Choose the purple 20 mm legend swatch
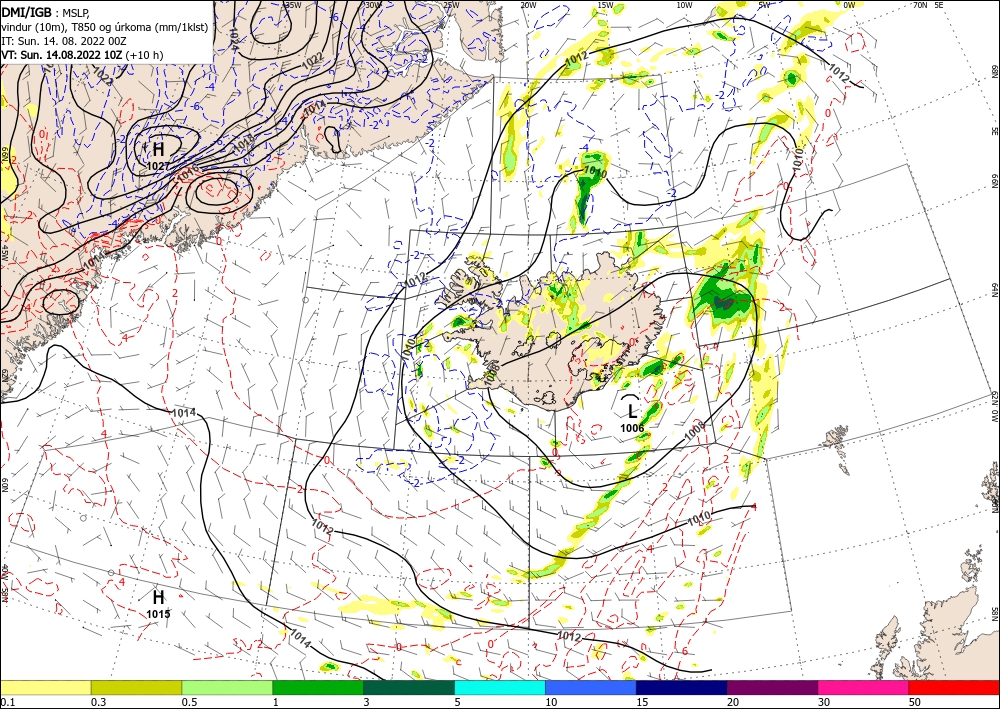 coord(772,687)
